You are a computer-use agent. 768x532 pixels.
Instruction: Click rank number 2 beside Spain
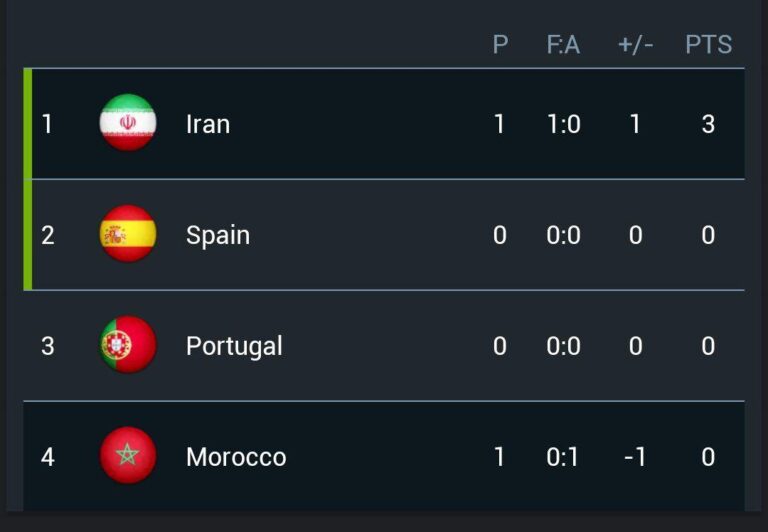point(47,235)
